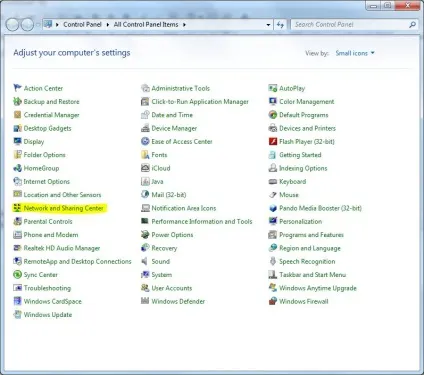The width and height of the screenshot is (424, 375).
Task: Open the View by Small icons dropdown
Action: (355, 53)
